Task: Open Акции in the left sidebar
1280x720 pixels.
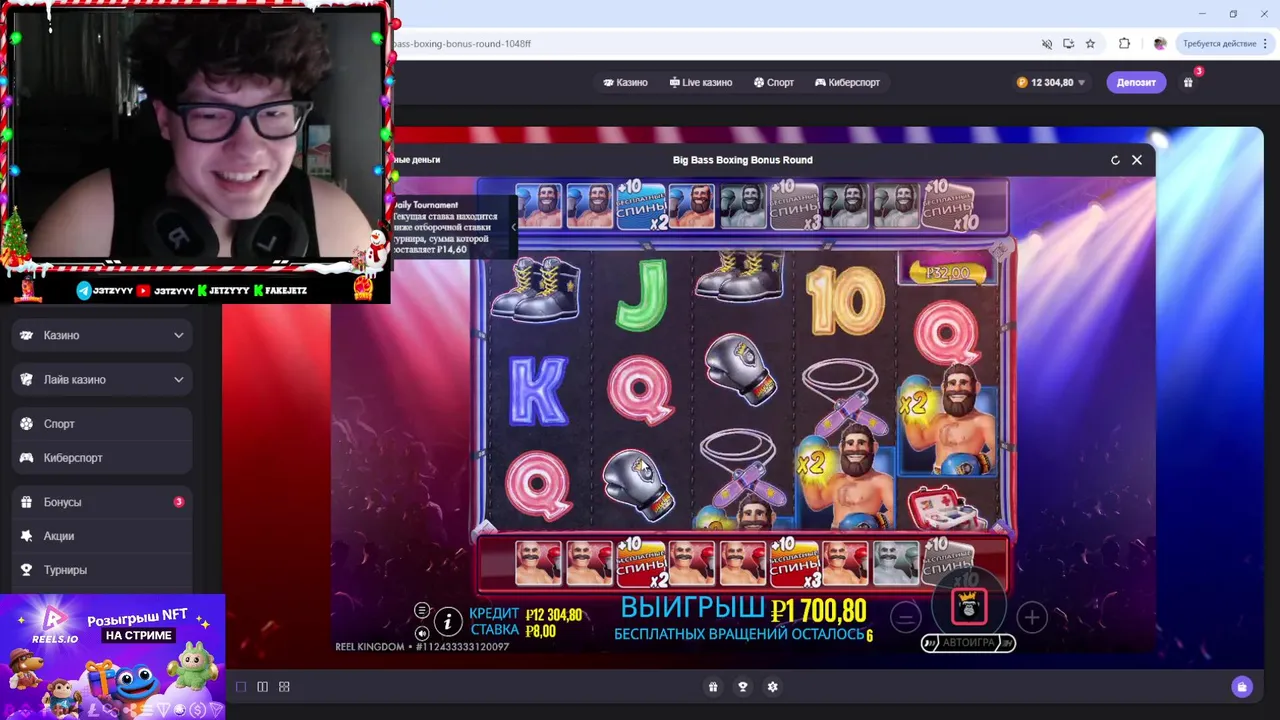Action: point(102,536)
